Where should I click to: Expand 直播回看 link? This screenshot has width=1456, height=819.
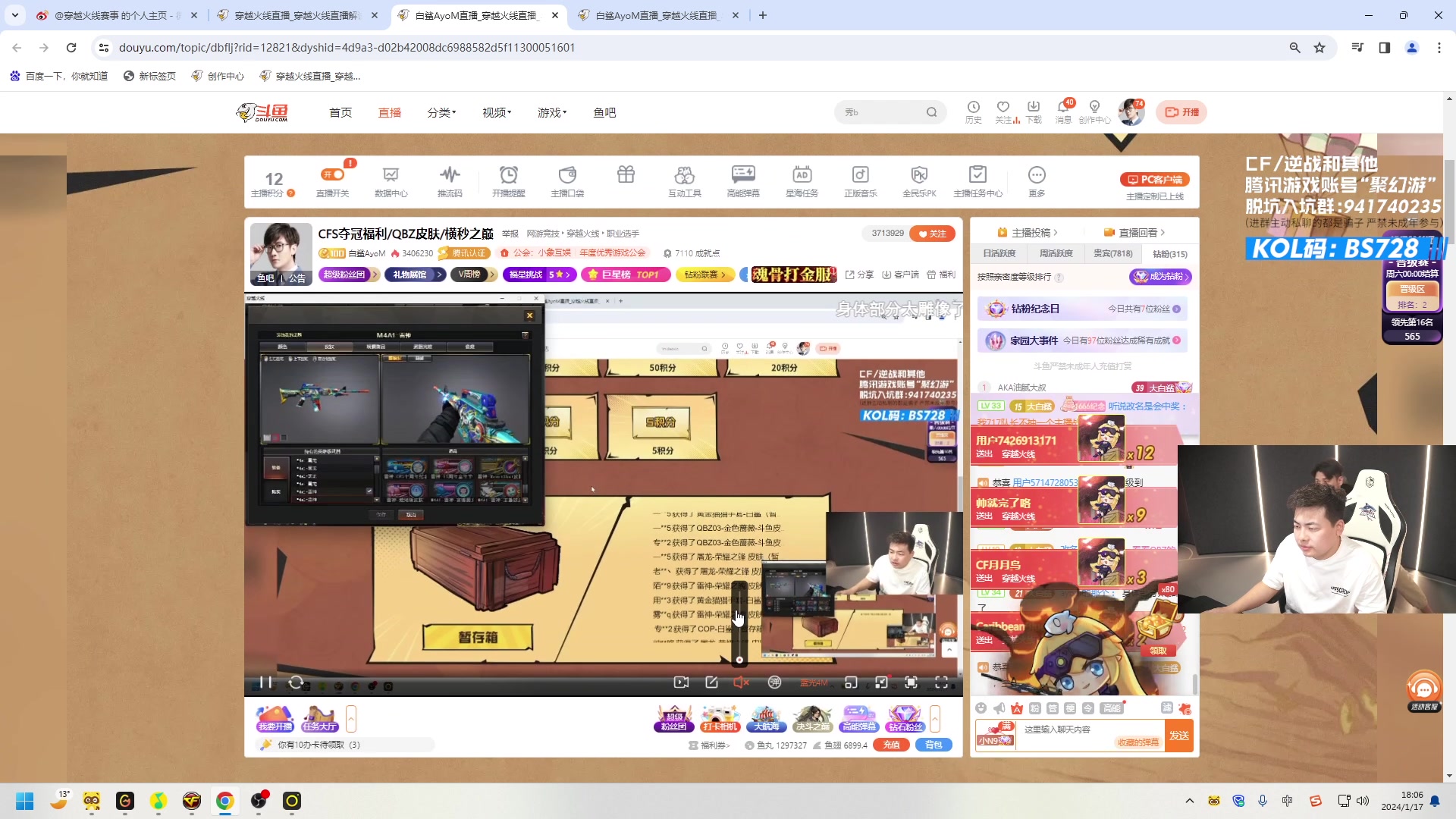(x=1134, y=233)
